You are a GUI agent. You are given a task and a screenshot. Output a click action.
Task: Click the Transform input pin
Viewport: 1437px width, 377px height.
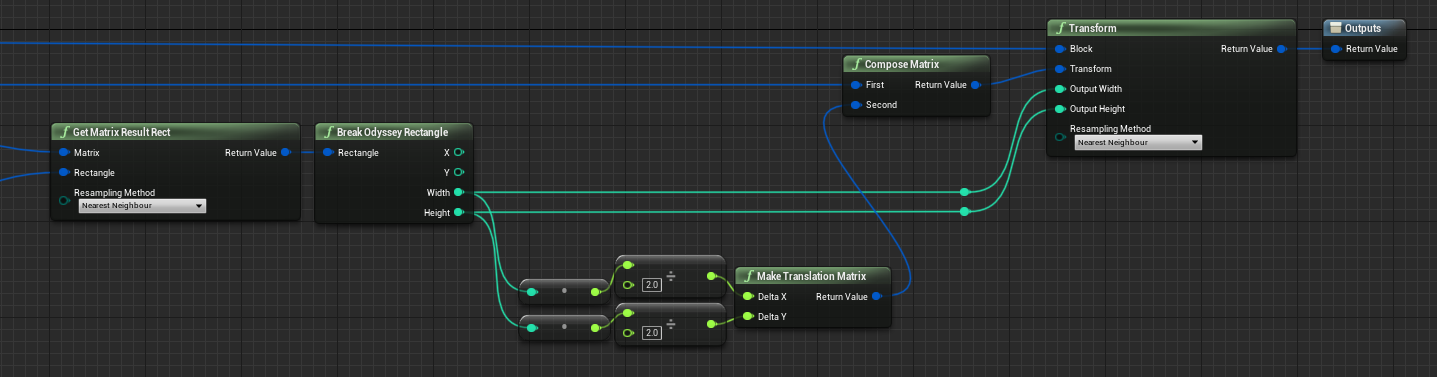(x=1060, y=69)
